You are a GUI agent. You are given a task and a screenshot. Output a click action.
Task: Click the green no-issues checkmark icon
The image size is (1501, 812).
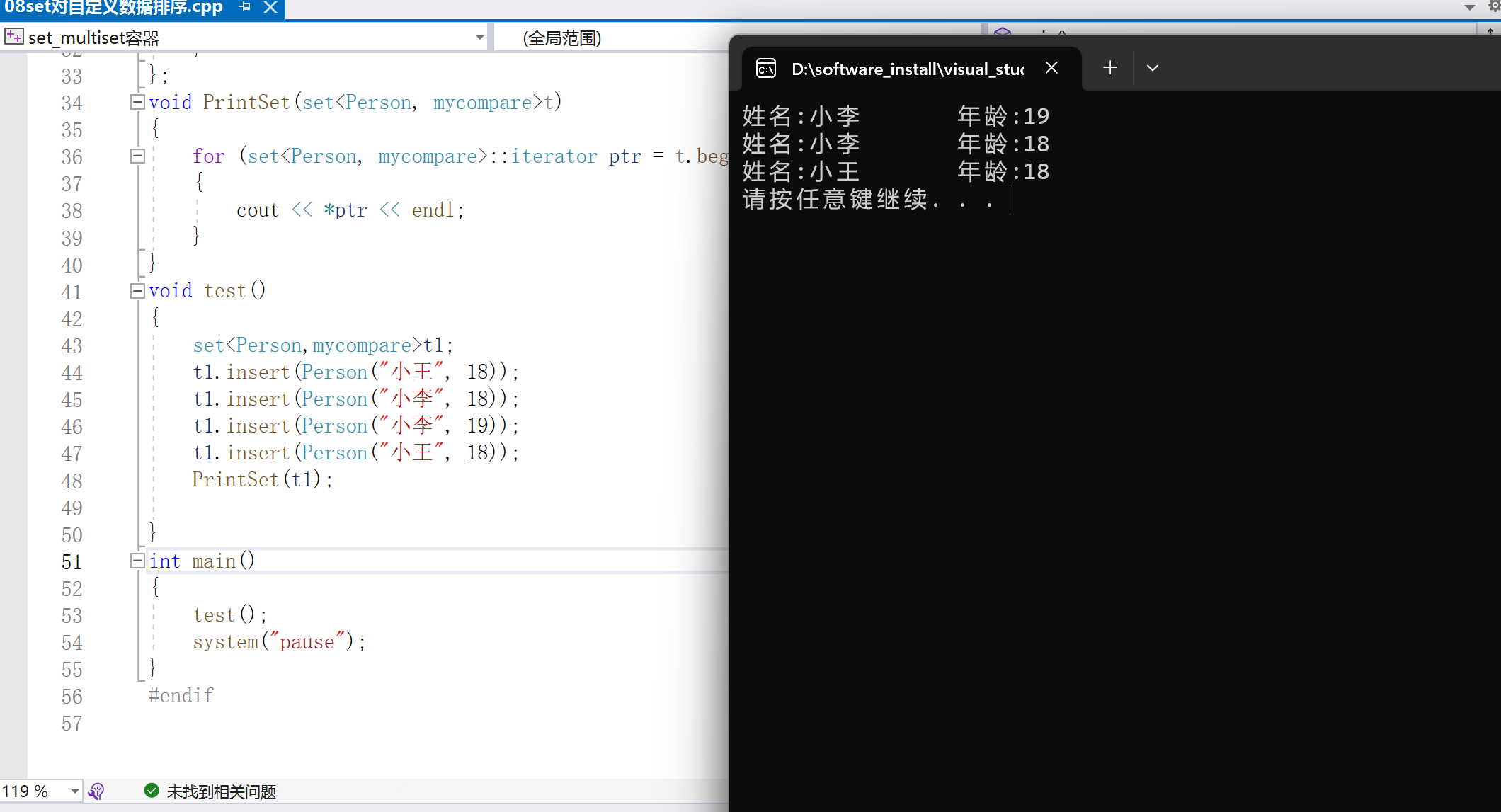point(151,791)
